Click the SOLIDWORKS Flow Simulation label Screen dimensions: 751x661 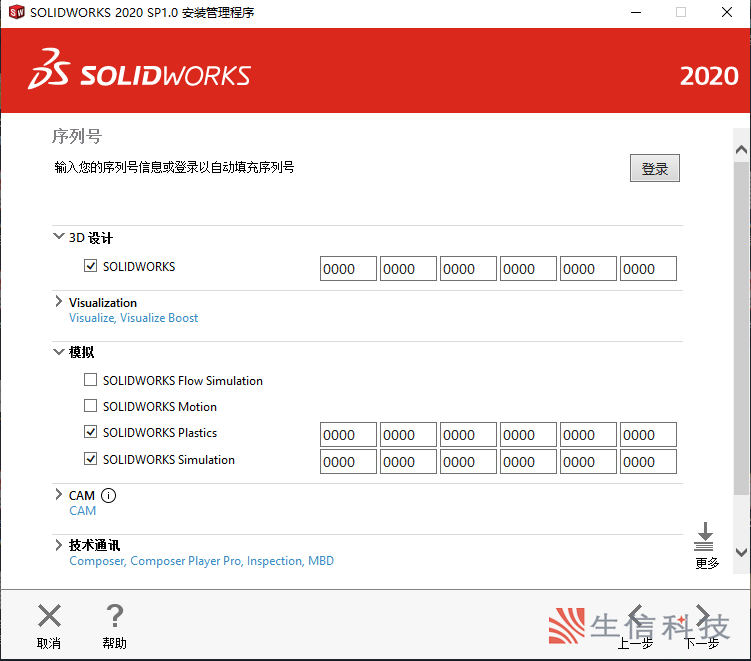[182, 381]
